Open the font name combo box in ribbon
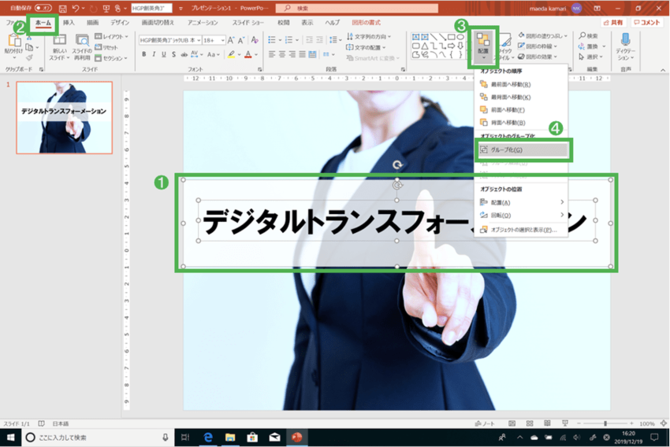 point(170,40)
